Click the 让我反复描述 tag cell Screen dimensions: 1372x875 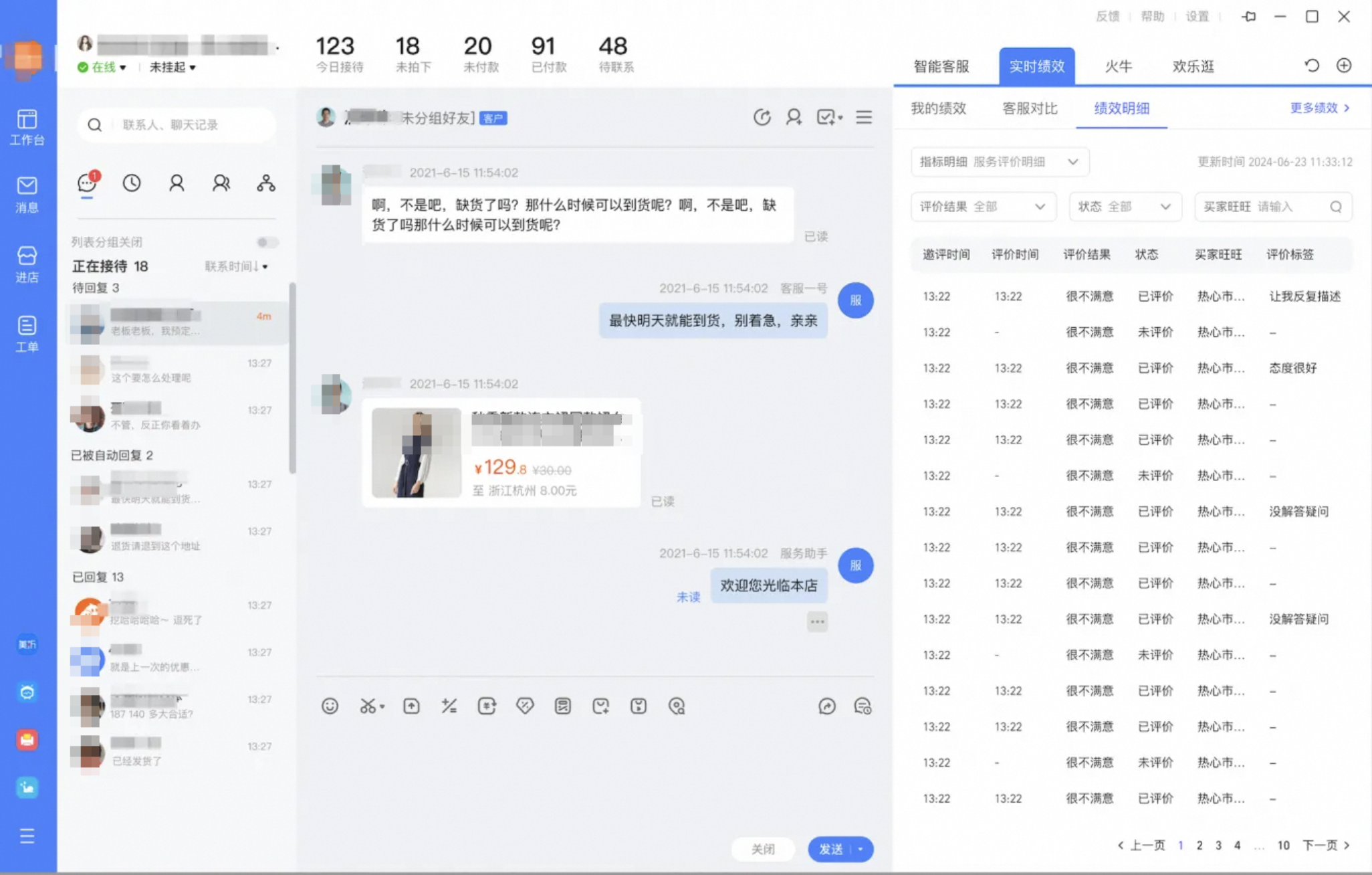[1304, 296]
